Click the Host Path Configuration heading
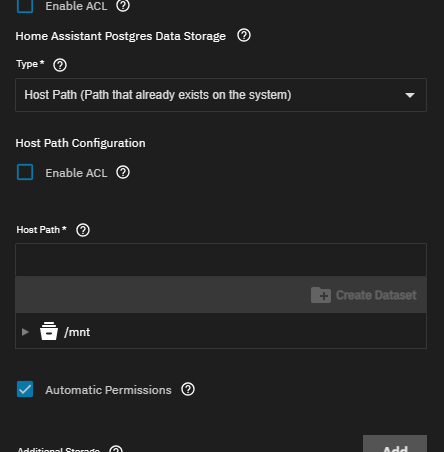Image resolution: width=444 pixels, height=452 pixels. 80,143
